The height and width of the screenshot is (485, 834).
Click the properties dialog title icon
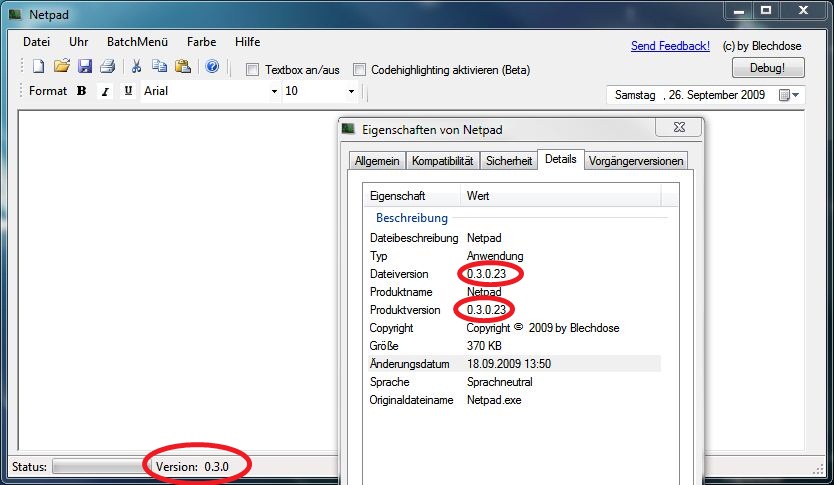coord(348,129)
